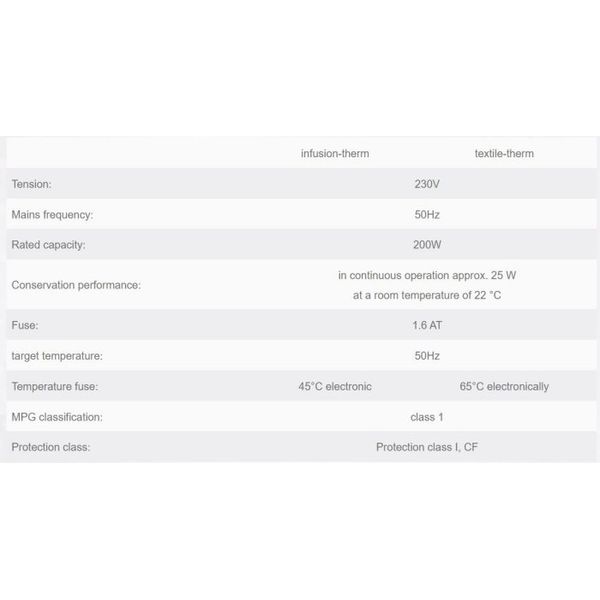
Task: Click the 50Hz value in Mains frequency row
Action: (x=427, y=214)
